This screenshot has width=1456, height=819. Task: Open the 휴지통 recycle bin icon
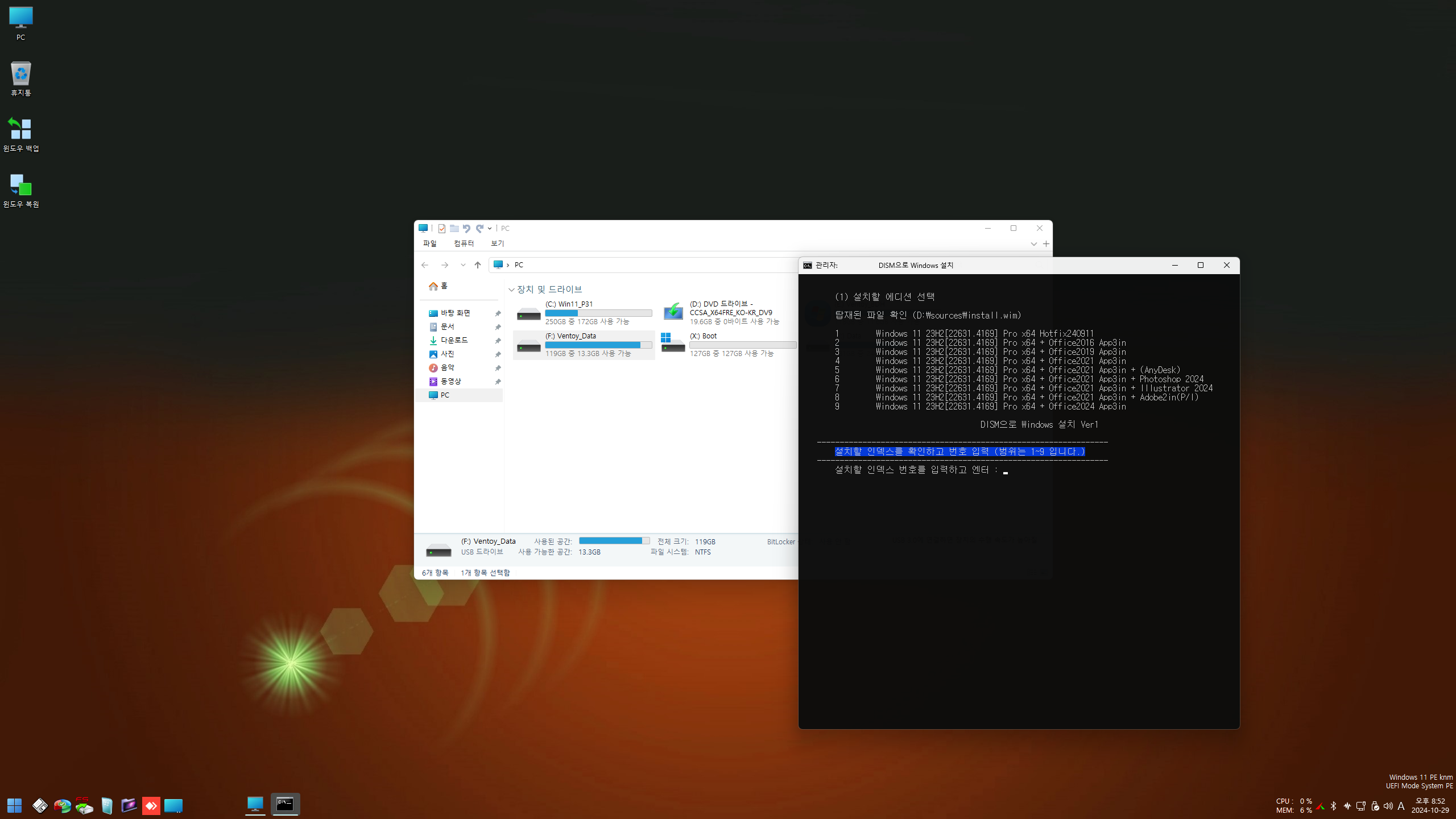(x=20, y=78)
